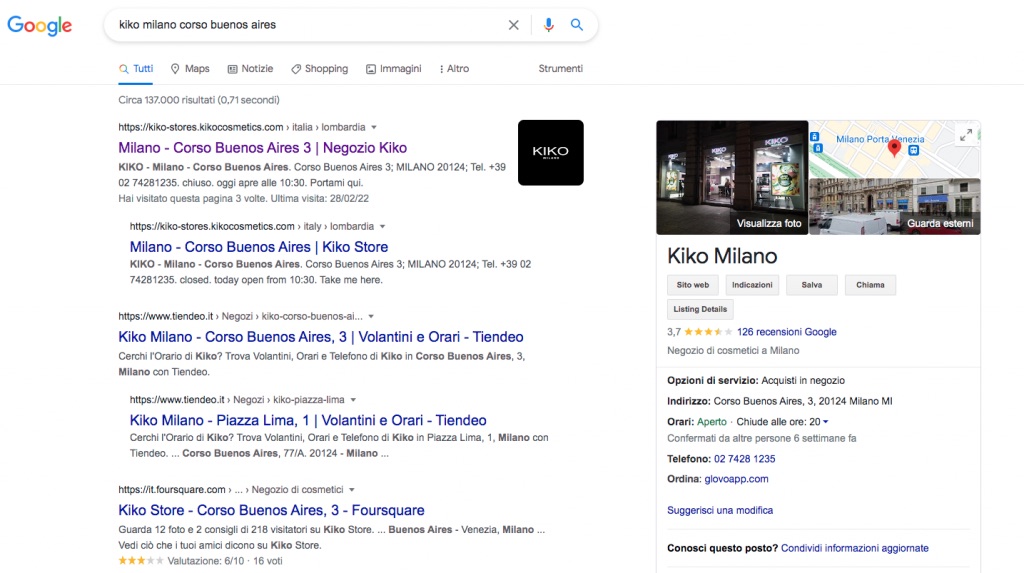
Task: Click the Indicazioni button
Action: tap(752, 285)
